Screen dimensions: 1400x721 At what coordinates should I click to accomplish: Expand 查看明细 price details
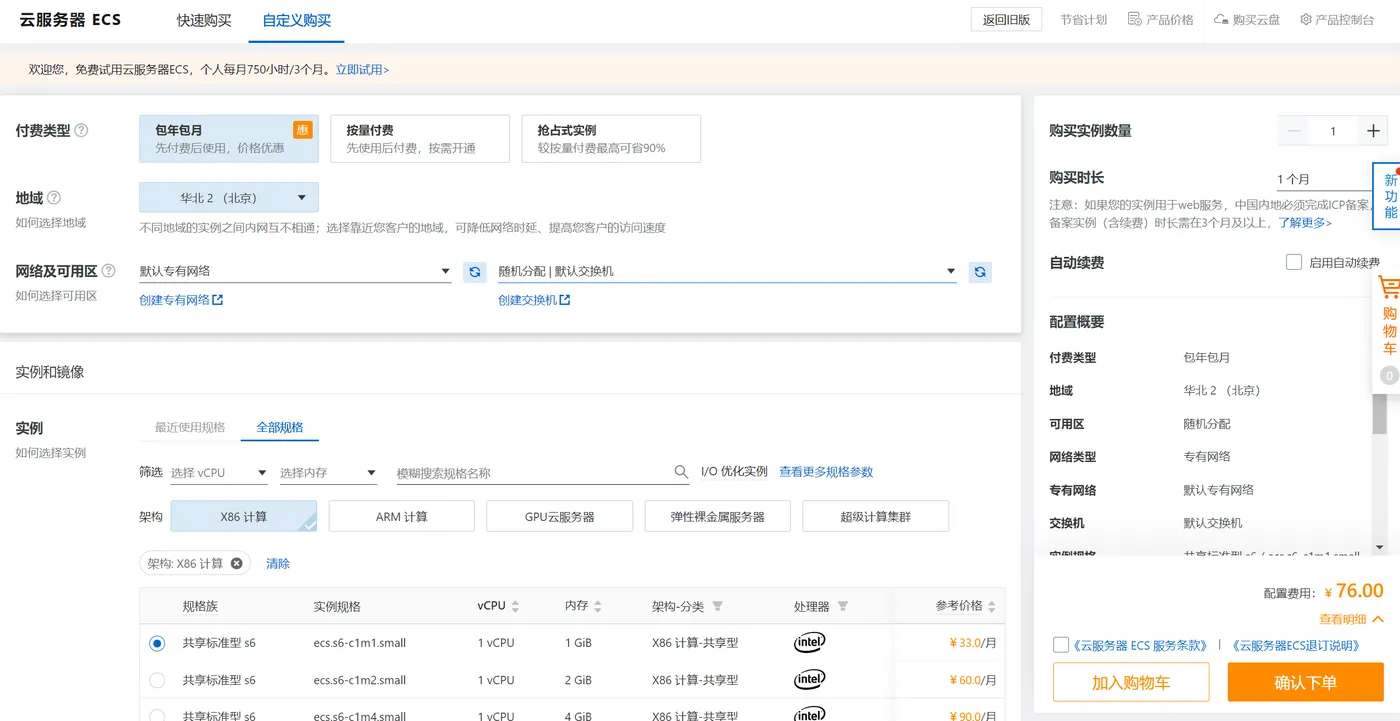1352,619
